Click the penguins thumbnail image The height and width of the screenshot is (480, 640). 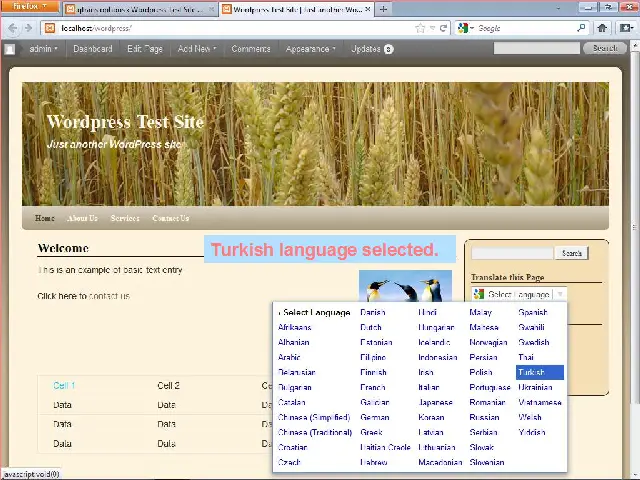click(405, 286)
